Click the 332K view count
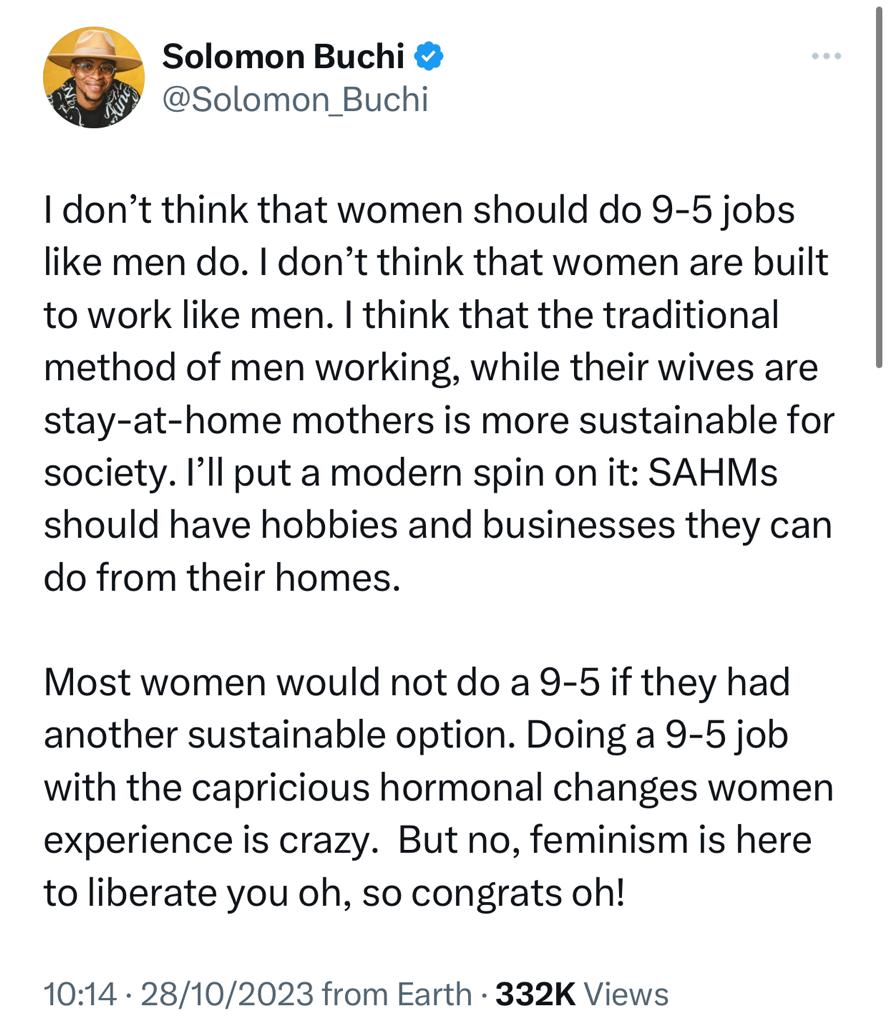 [535, 993]
